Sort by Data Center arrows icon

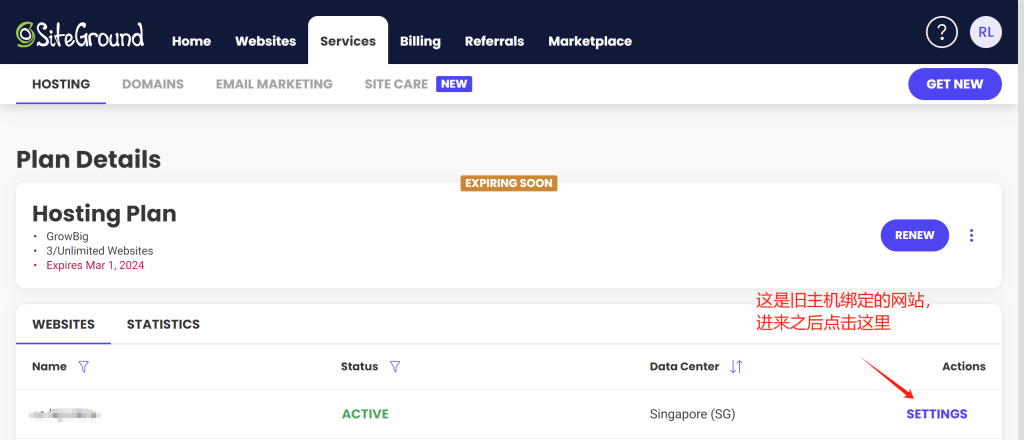pyautogui.click(x=736, y=367)
